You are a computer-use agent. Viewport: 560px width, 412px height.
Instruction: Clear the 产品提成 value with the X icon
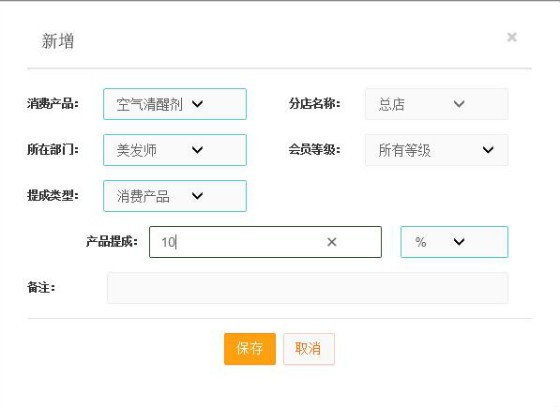pyautogui.click(x=332, y=242)
